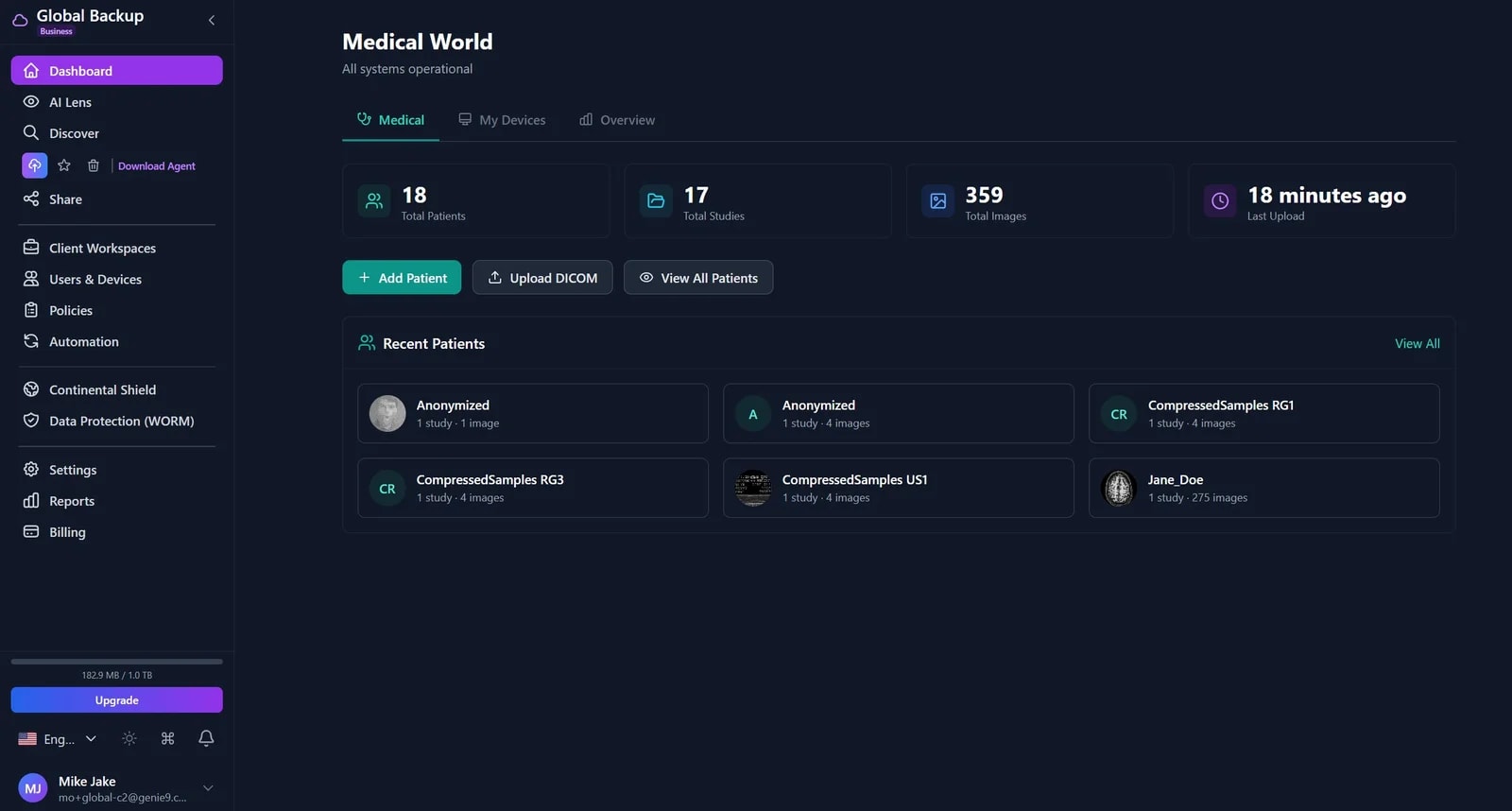1512x811 pixels.
Task: Open Data Protection (WORM)
Action: [117, 422]
